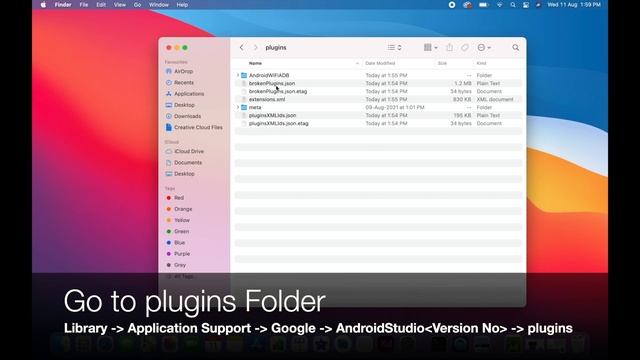Screen dimensions: 640x360
Task: Click the Finder search magnifier icon
Action: coord(516,47)
